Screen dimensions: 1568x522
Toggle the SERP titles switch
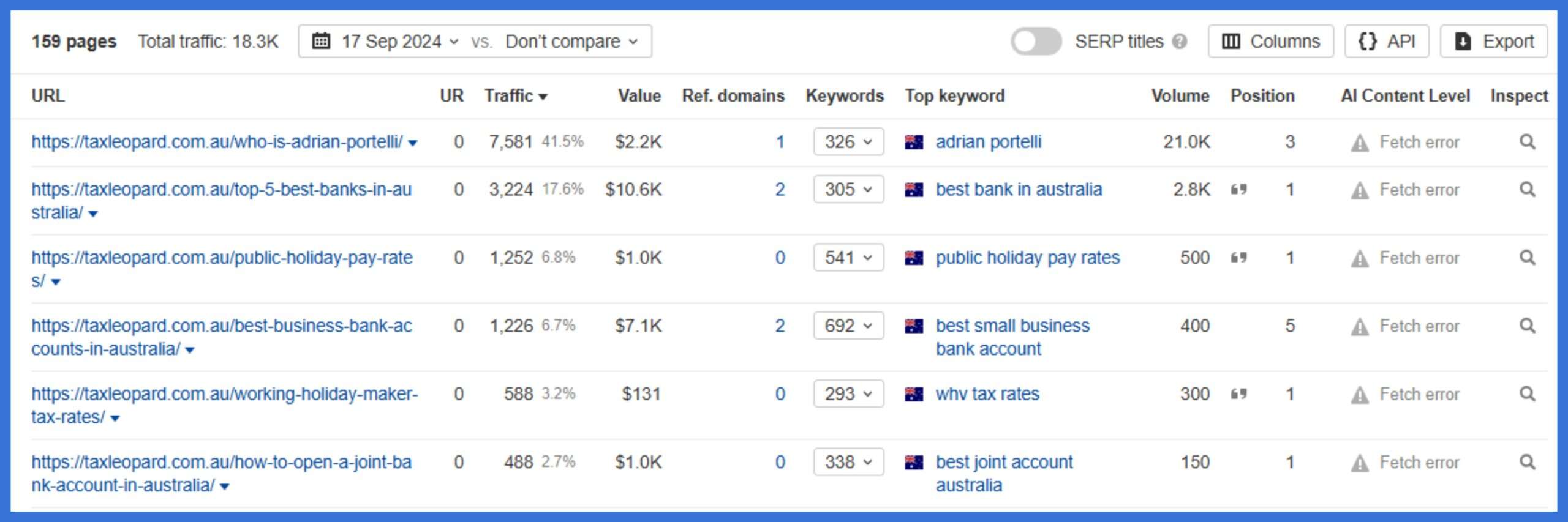point(1036,42)
